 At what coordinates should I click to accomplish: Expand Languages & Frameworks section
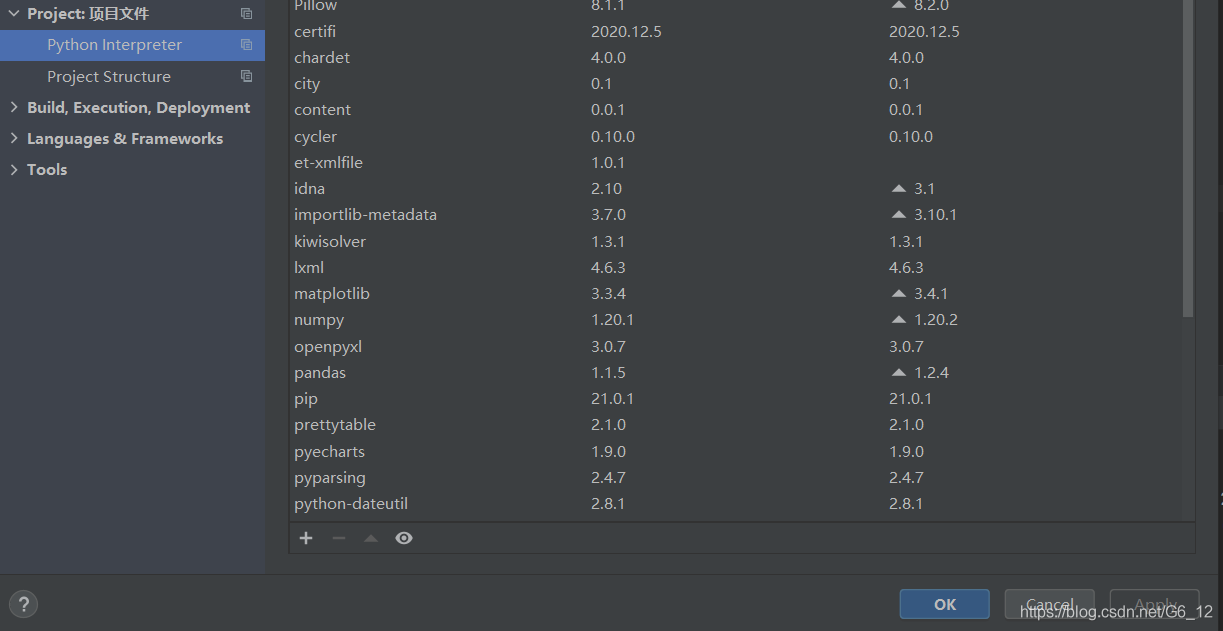[14, 138]
